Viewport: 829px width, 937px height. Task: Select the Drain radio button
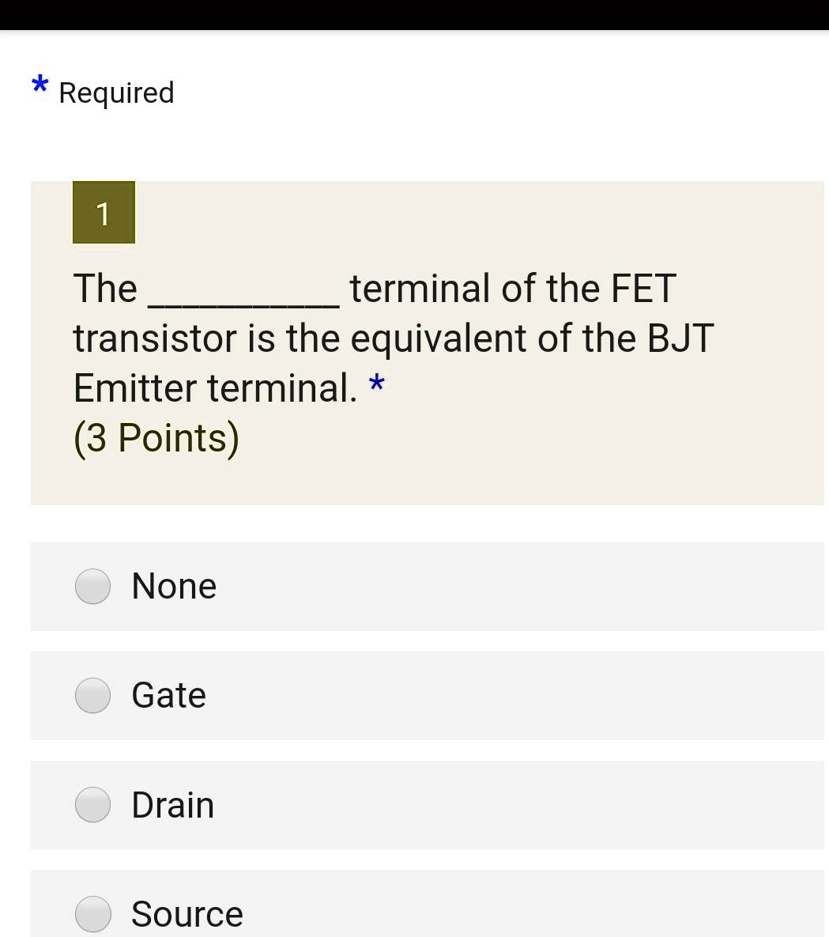tap(92, 804)
